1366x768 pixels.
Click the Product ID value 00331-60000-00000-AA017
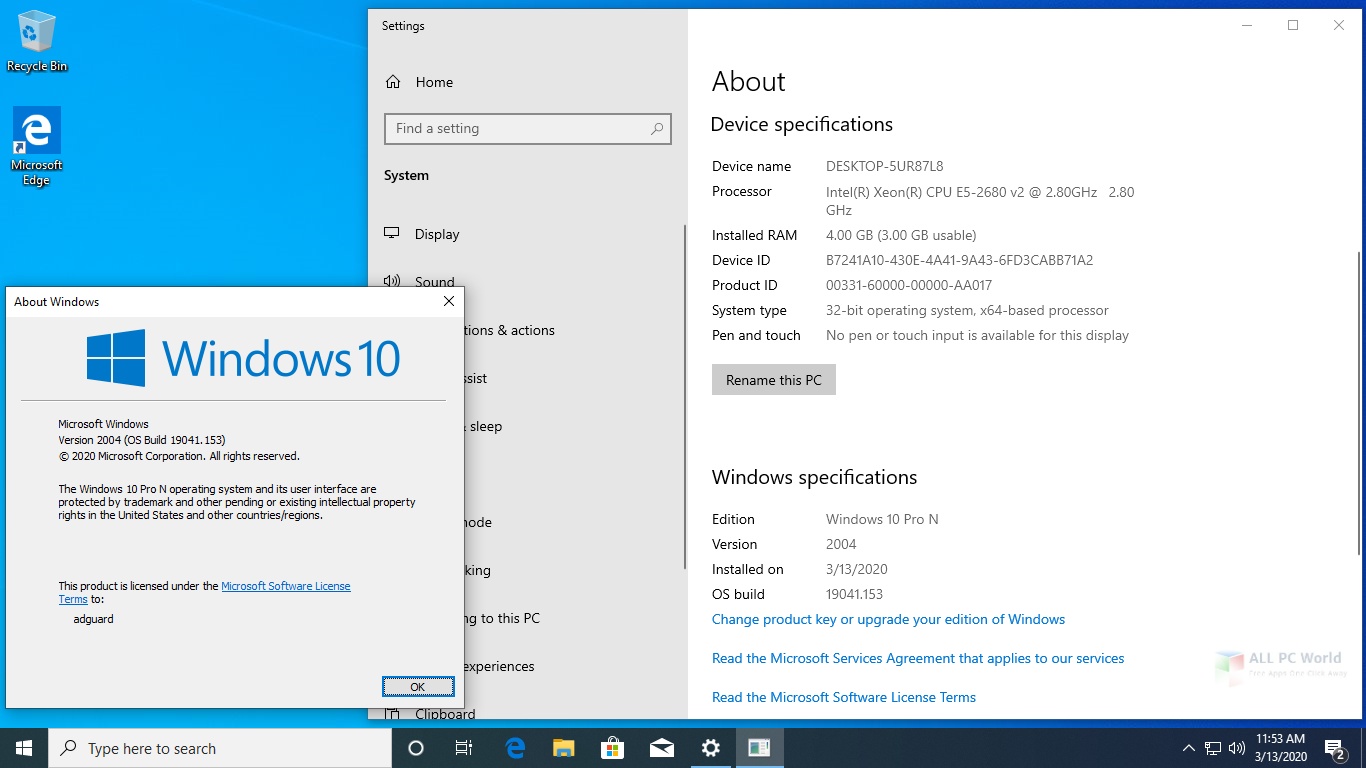(x=909, y=285)
